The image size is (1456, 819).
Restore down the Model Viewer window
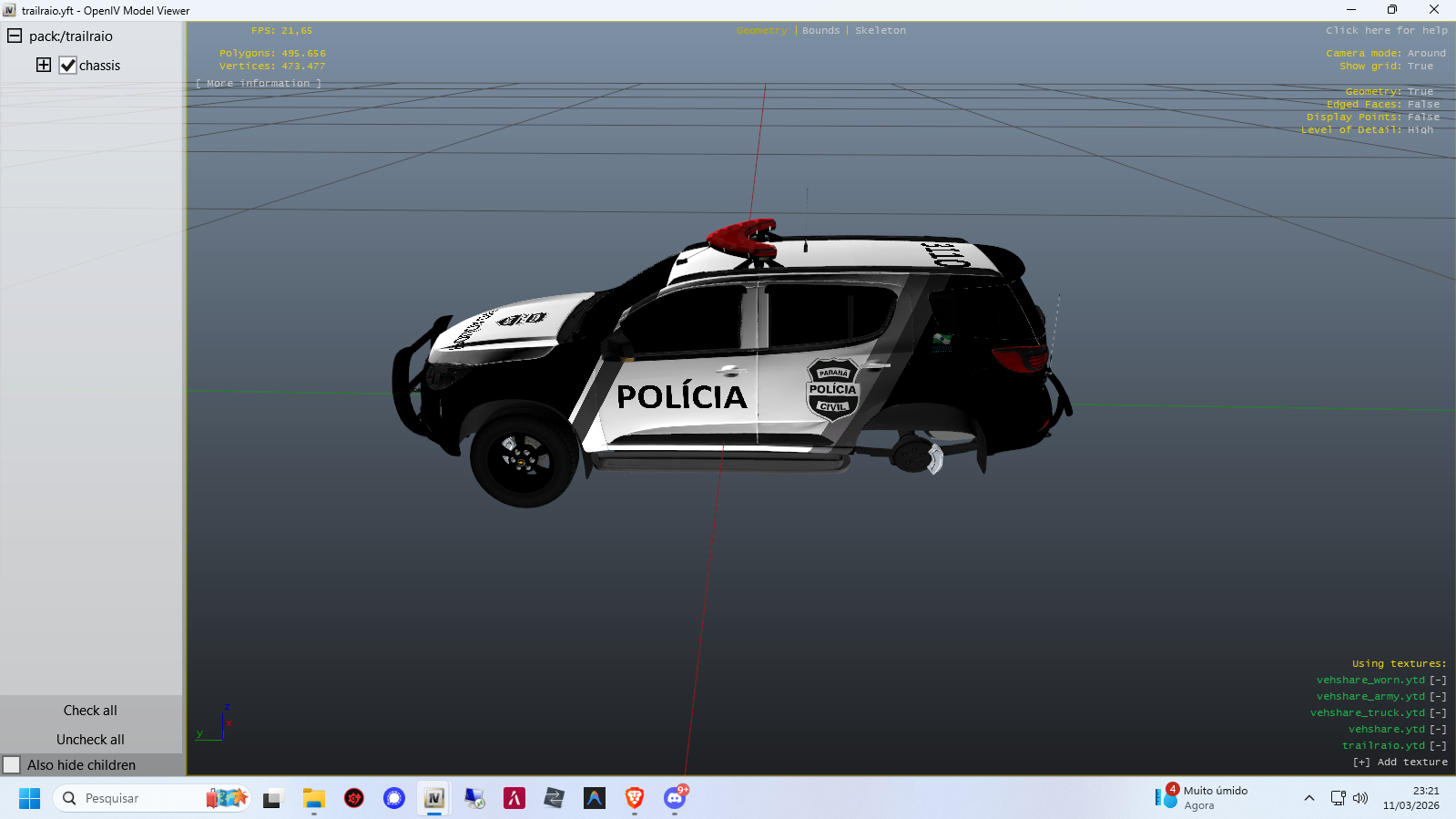[1392, 10]
